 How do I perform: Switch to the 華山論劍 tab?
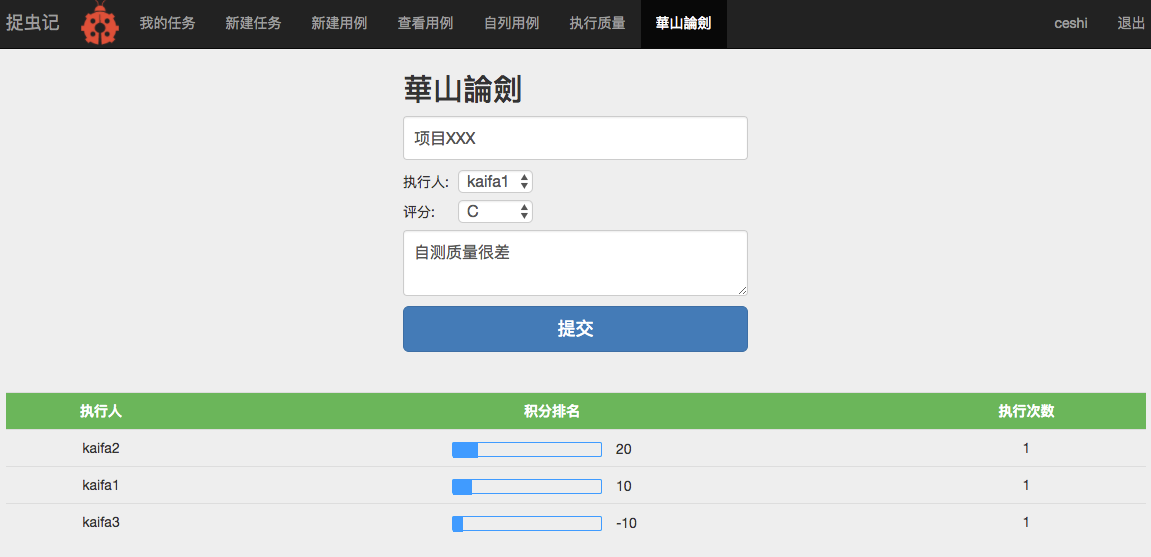click(x=683, y=23)
